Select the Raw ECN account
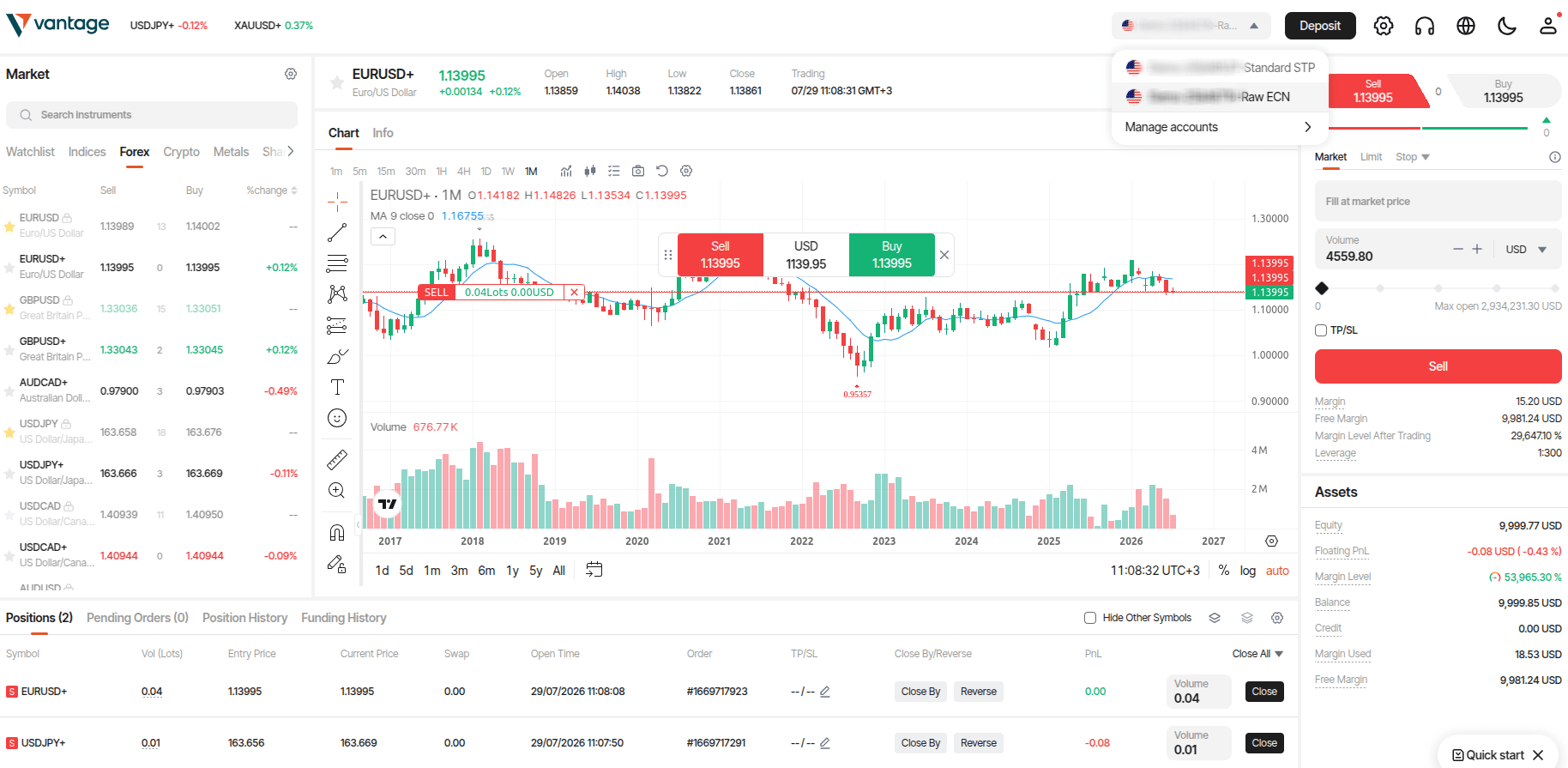Screen dimensions: 1568x768 (1220, 97)
